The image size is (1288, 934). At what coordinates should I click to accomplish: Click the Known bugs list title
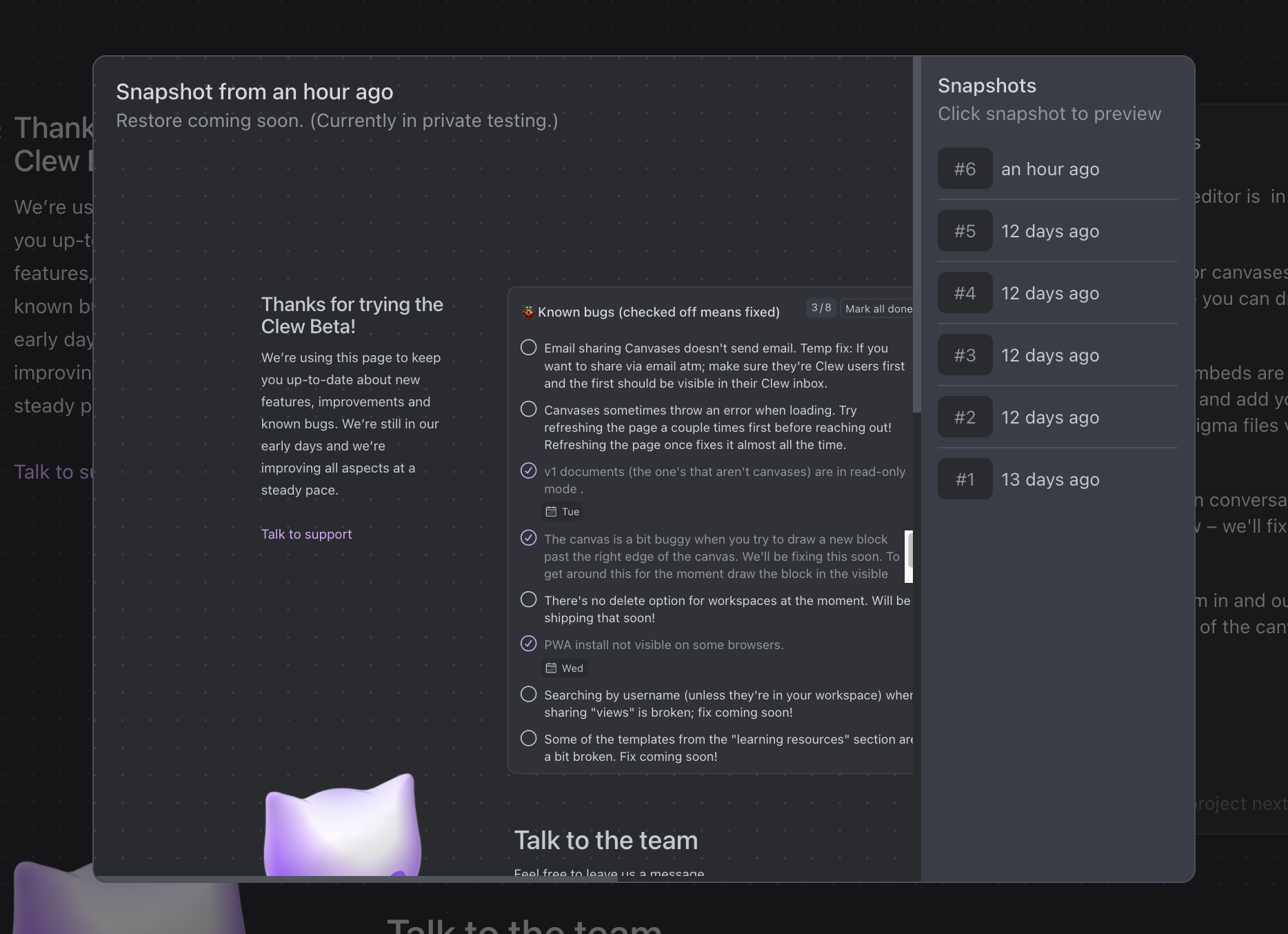(658, 312)
